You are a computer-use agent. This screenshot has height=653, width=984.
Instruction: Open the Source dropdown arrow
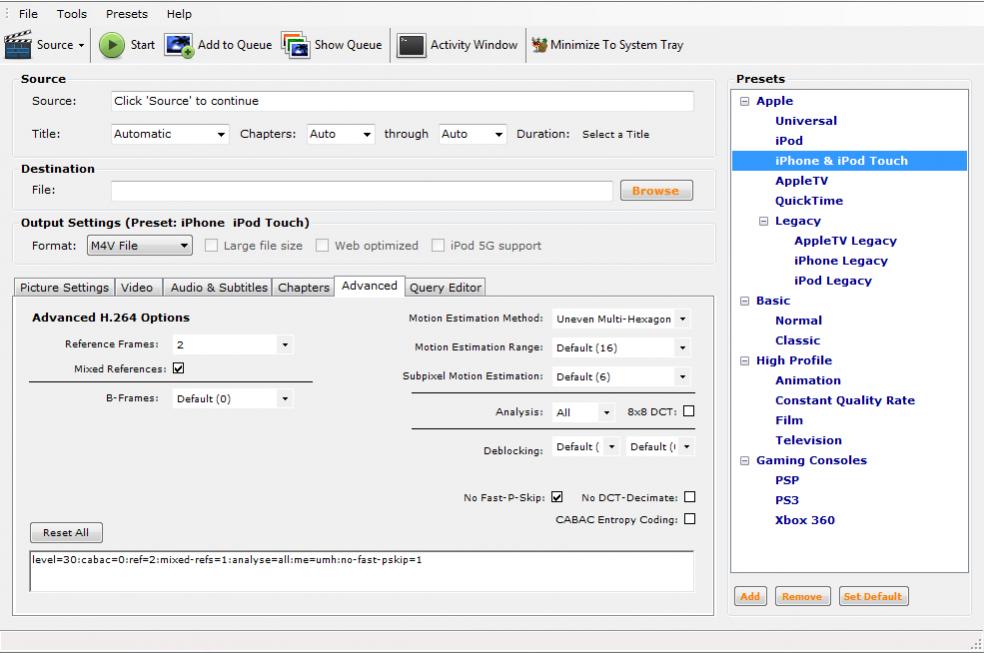coord(82,45)
